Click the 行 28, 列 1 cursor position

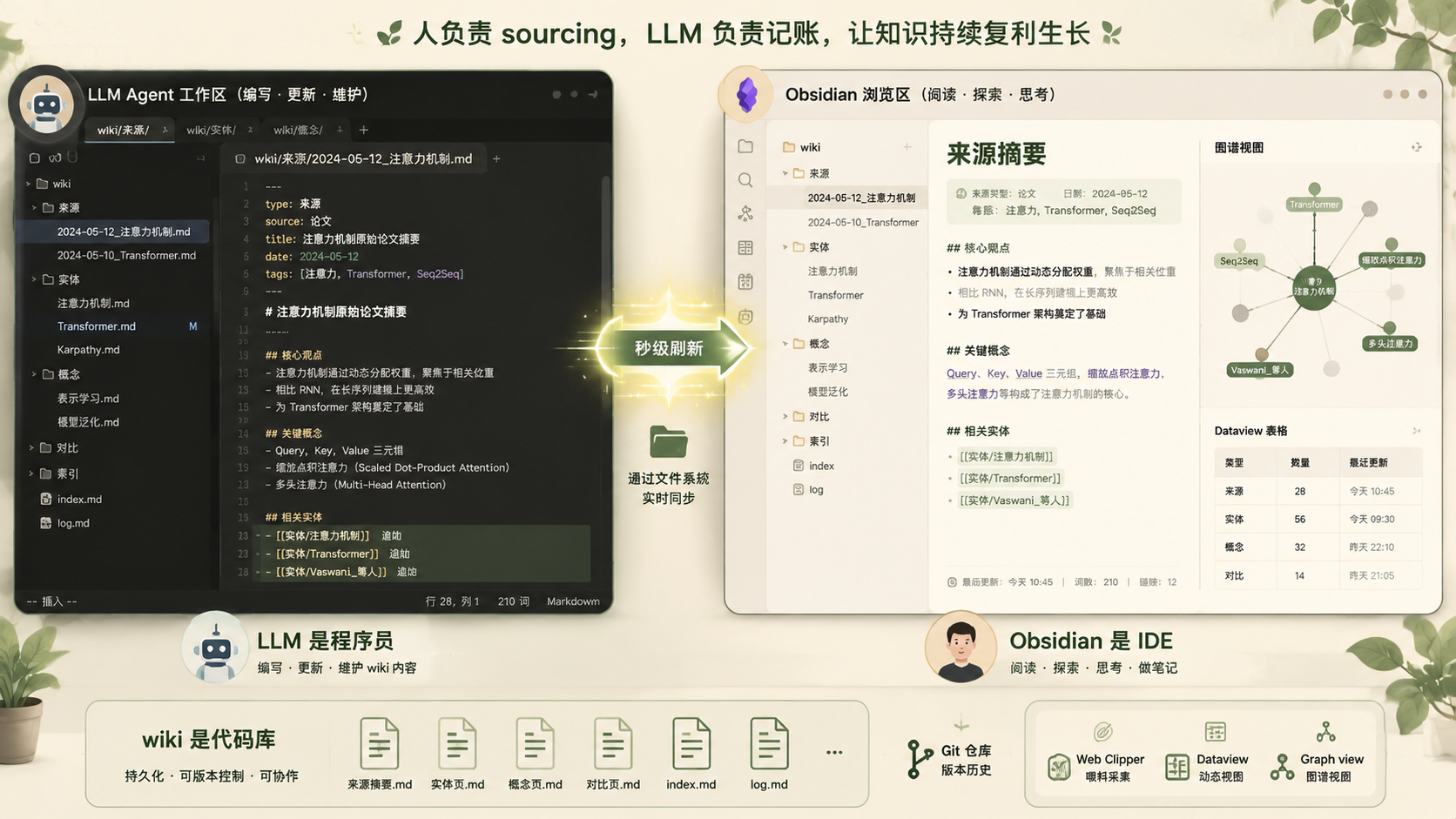(x=452, y=601)
